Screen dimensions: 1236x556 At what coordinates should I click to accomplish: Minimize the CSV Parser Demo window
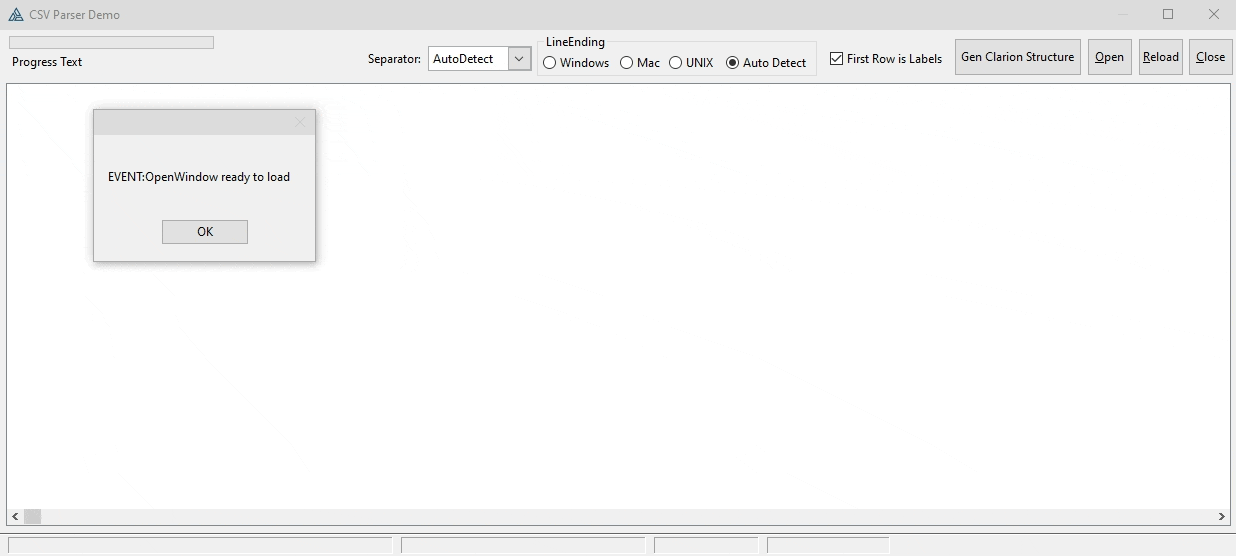point(1123,15)
